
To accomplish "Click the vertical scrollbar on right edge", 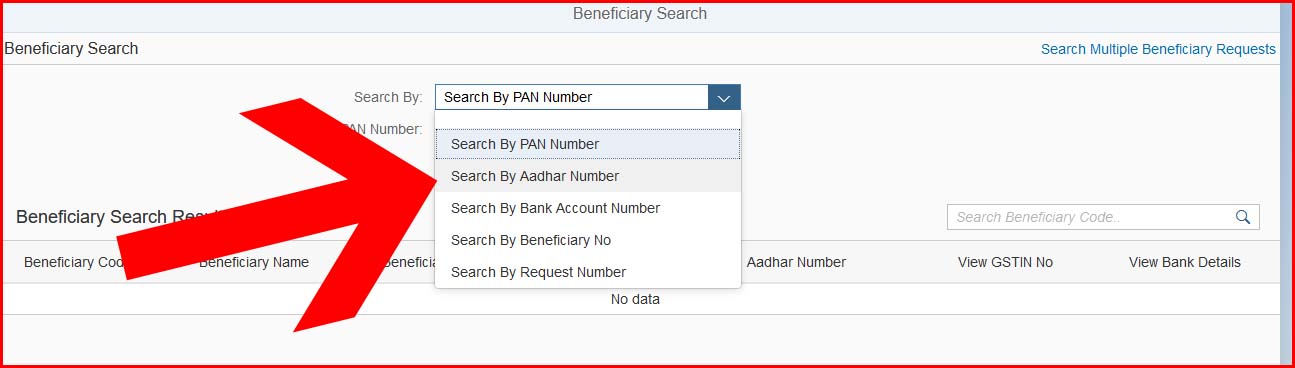I will coord(1285,184).
